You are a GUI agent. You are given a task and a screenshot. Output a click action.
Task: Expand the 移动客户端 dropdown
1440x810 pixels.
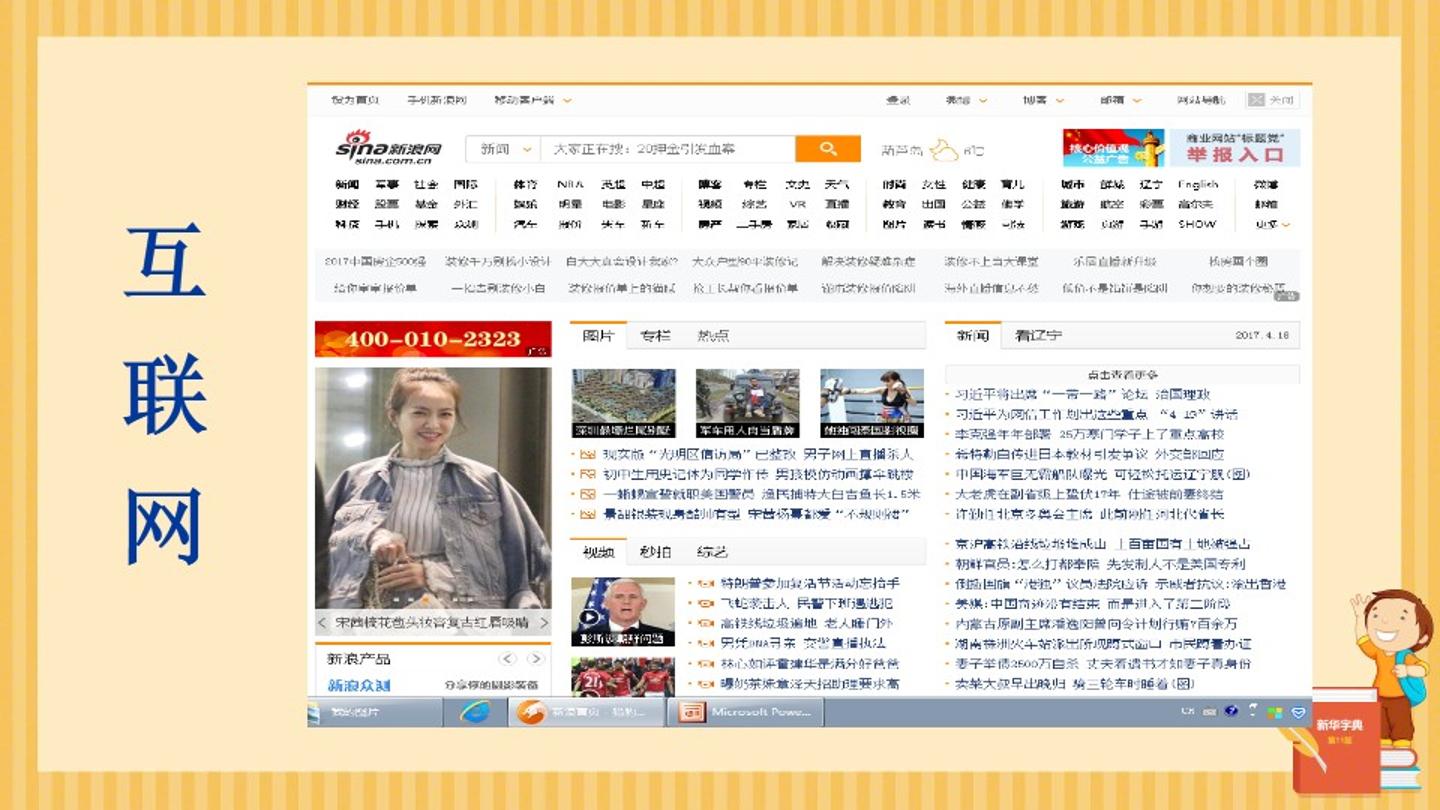pyautogui.click(x=533, y=100)
